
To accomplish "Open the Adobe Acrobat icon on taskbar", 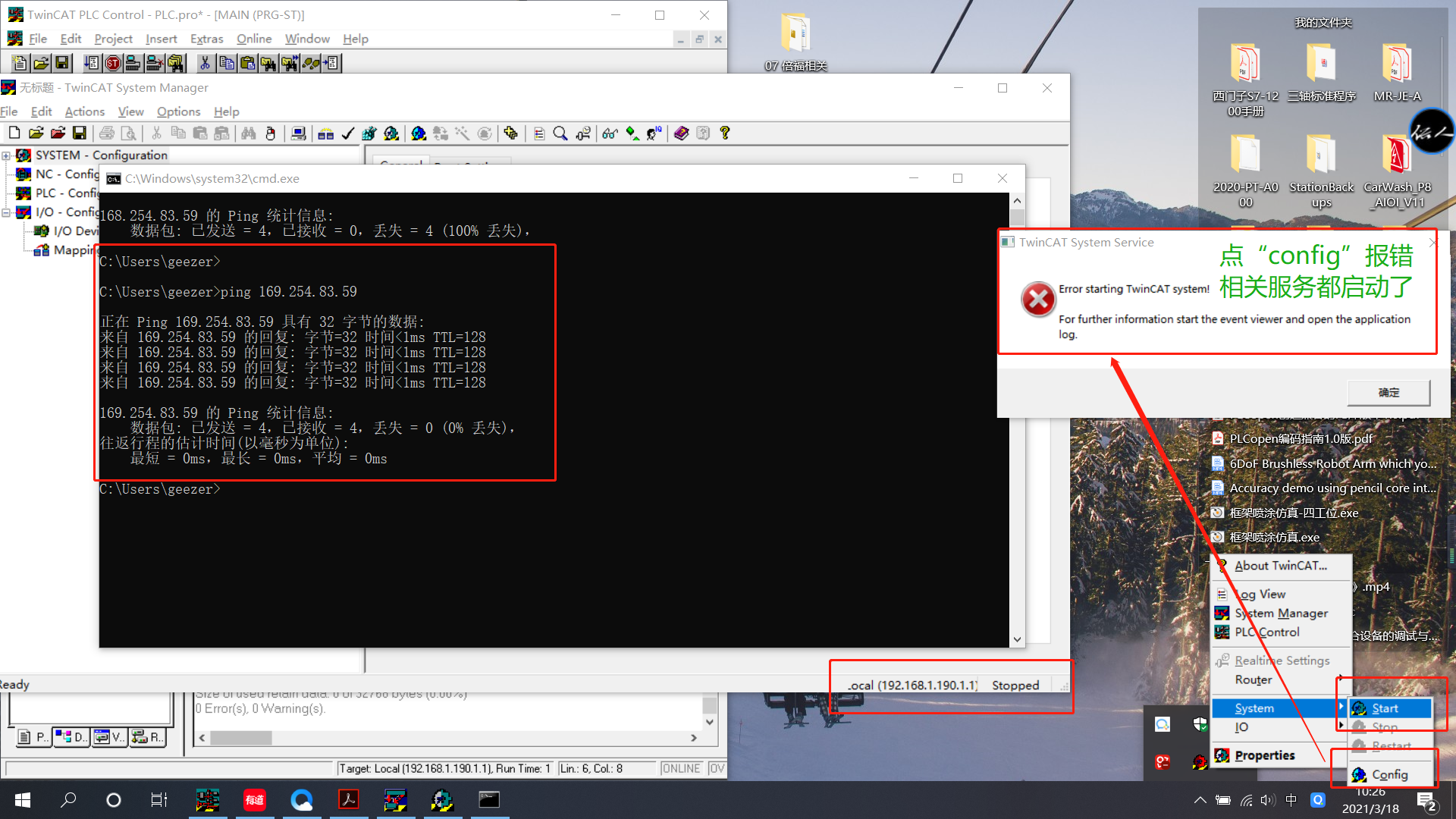I will (x=348, y=800).
